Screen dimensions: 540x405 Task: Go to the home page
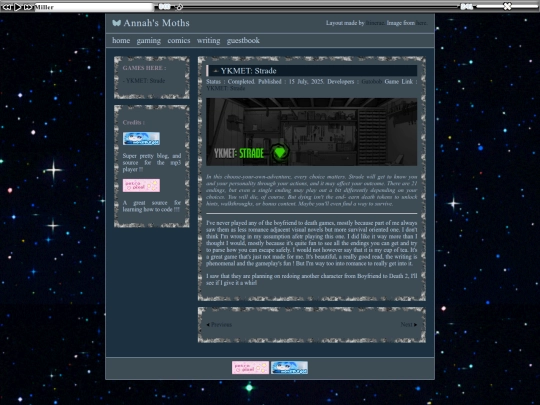pos(121,40)
